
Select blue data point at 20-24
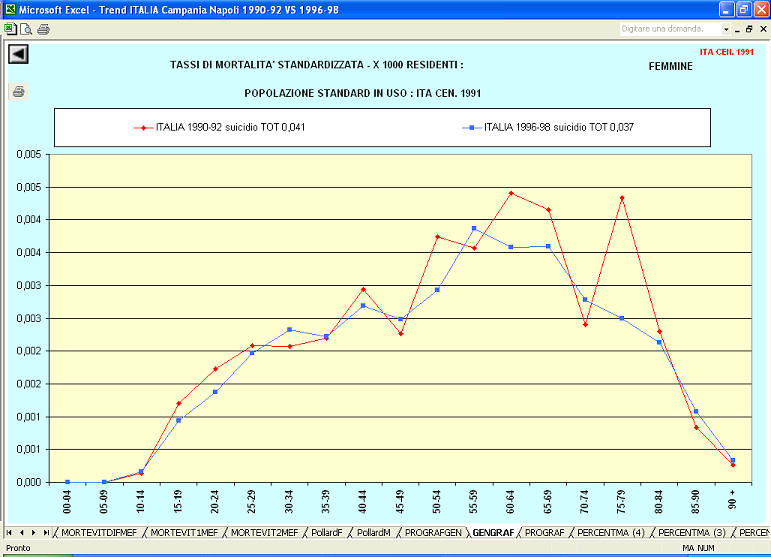tap(215, 392)
